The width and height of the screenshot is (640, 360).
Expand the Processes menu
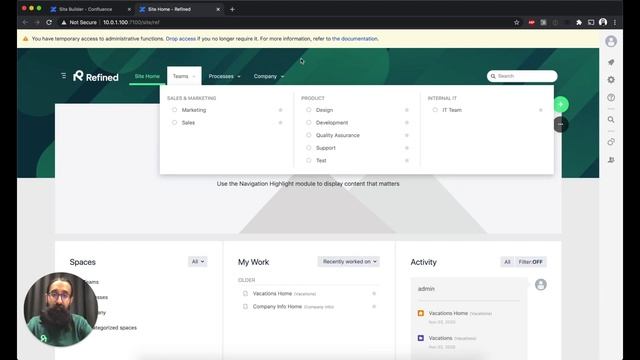[x=224, y=76]
